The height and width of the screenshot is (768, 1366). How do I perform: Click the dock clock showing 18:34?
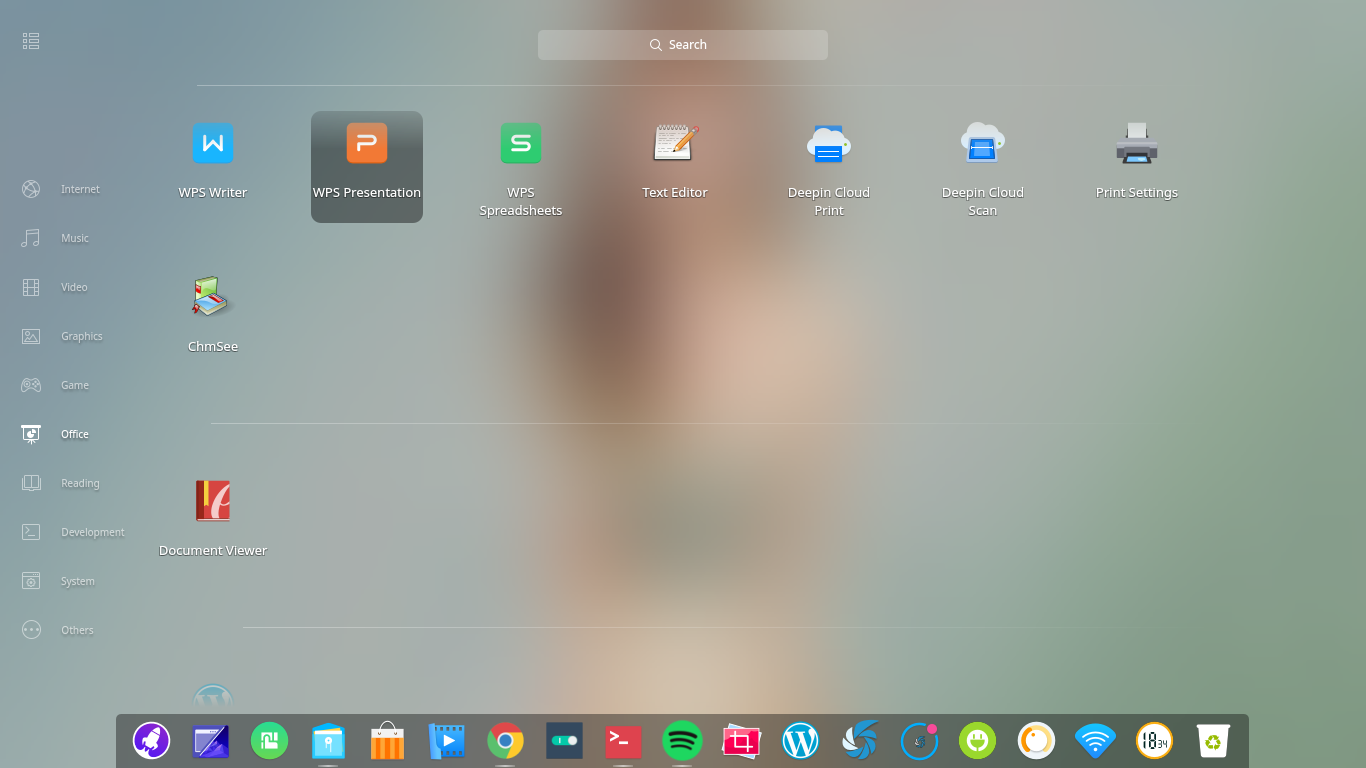tap(1155, 741)
